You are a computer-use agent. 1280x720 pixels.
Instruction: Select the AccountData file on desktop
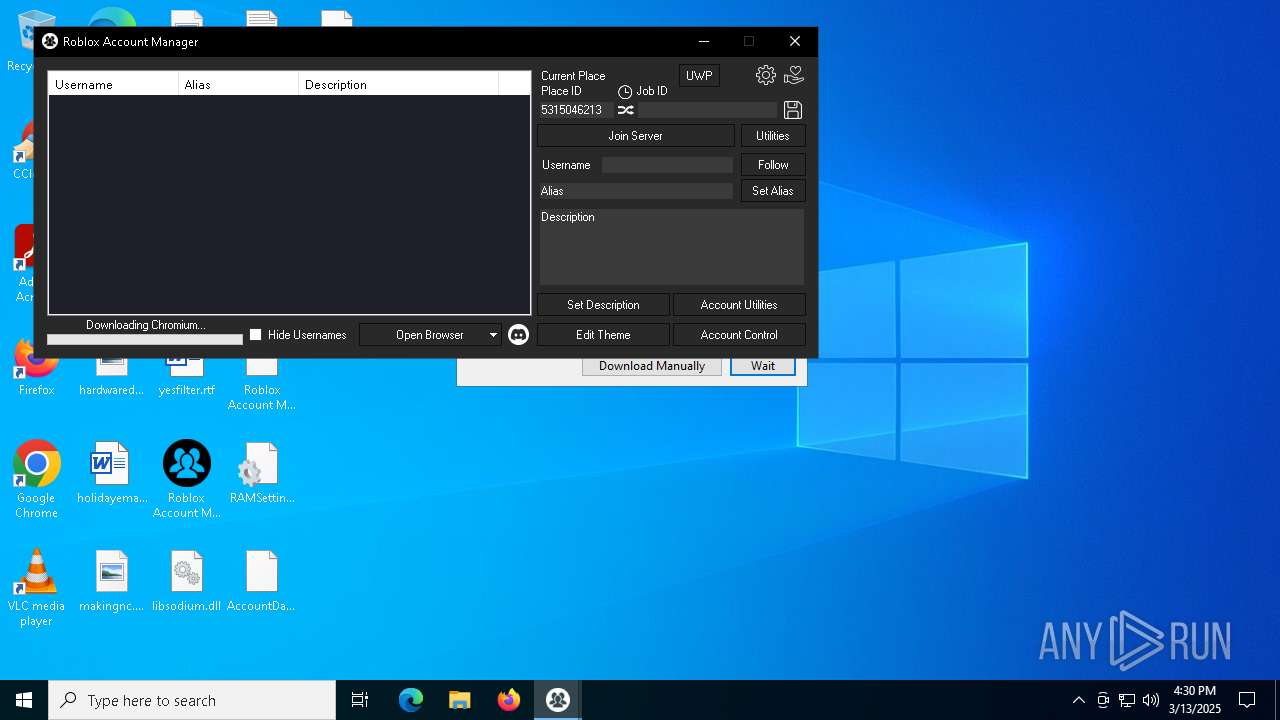pos(261,581)
